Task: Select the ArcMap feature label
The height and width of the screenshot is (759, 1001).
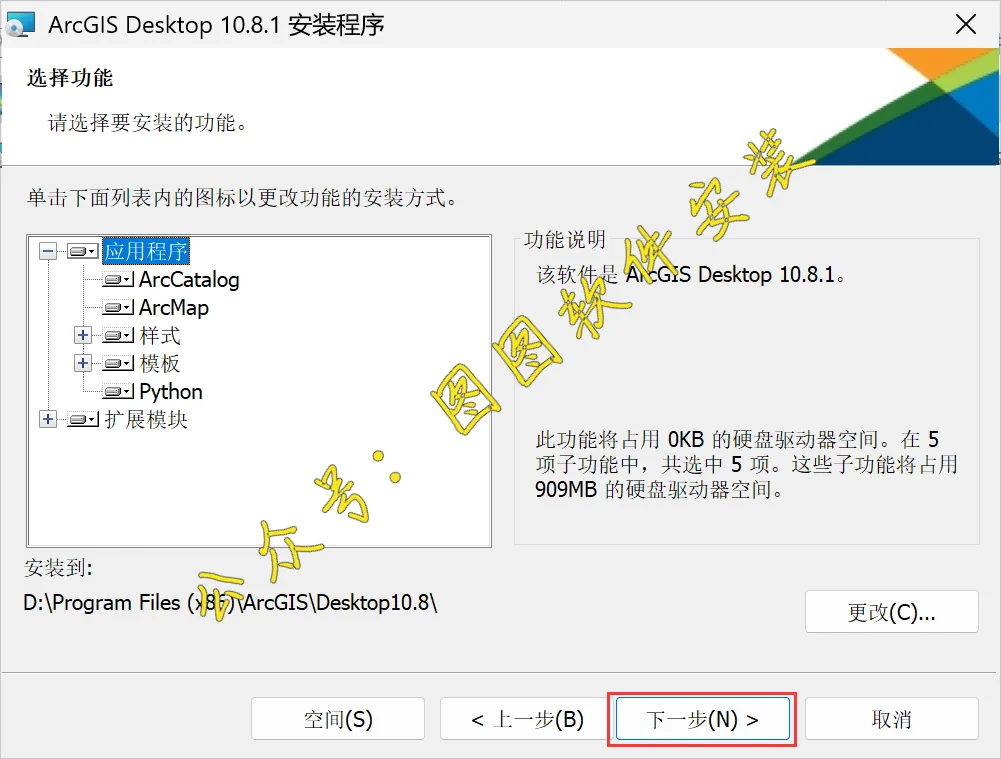Action: [174, 308]
